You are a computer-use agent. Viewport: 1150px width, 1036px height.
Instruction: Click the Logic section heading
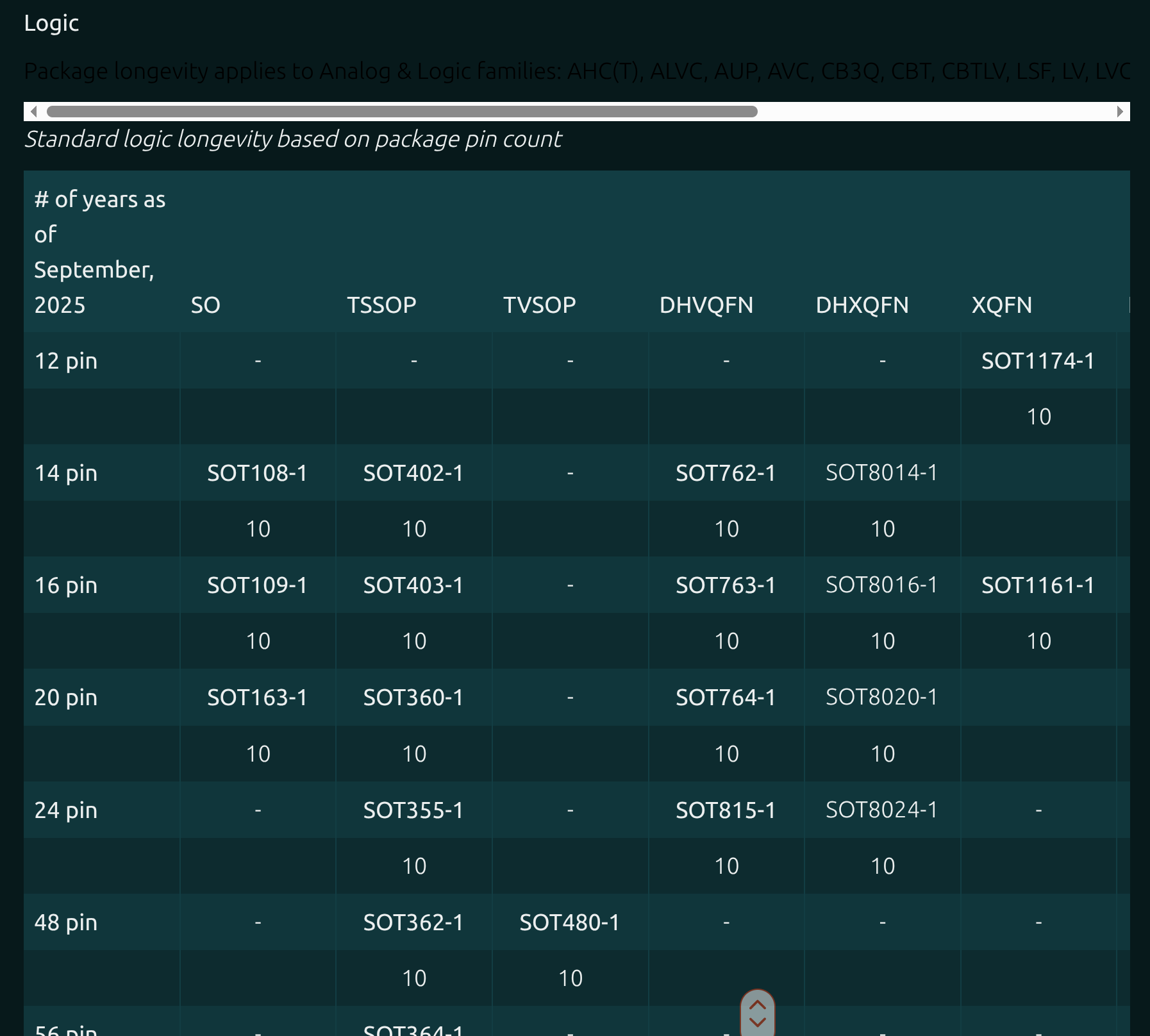(51, 23)
